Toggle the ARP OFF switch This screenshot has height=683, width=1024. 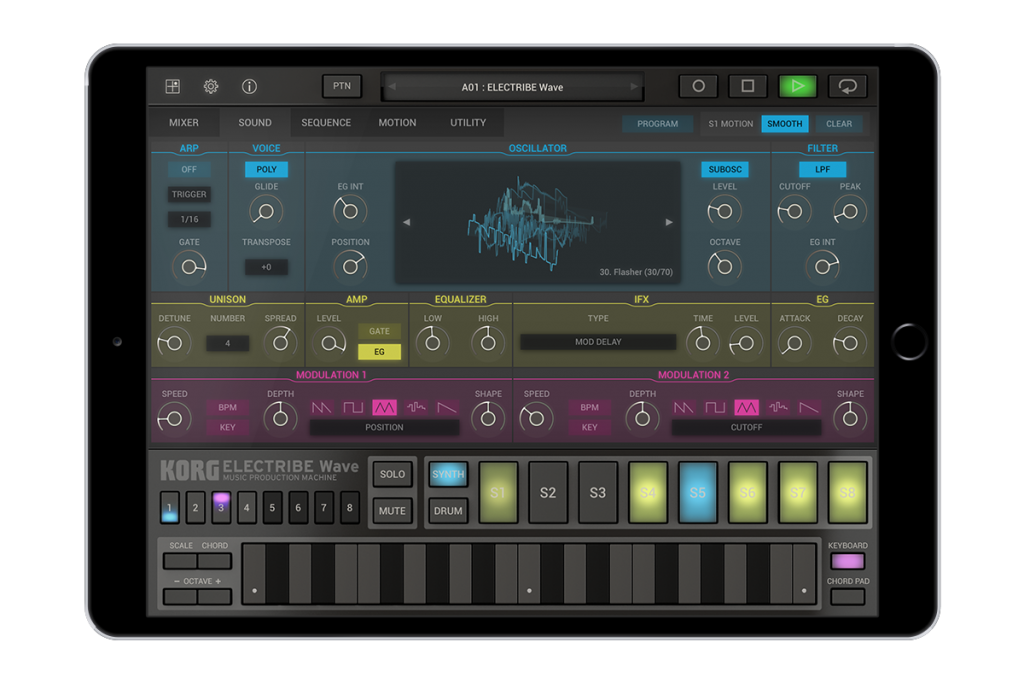click(189, 169)
